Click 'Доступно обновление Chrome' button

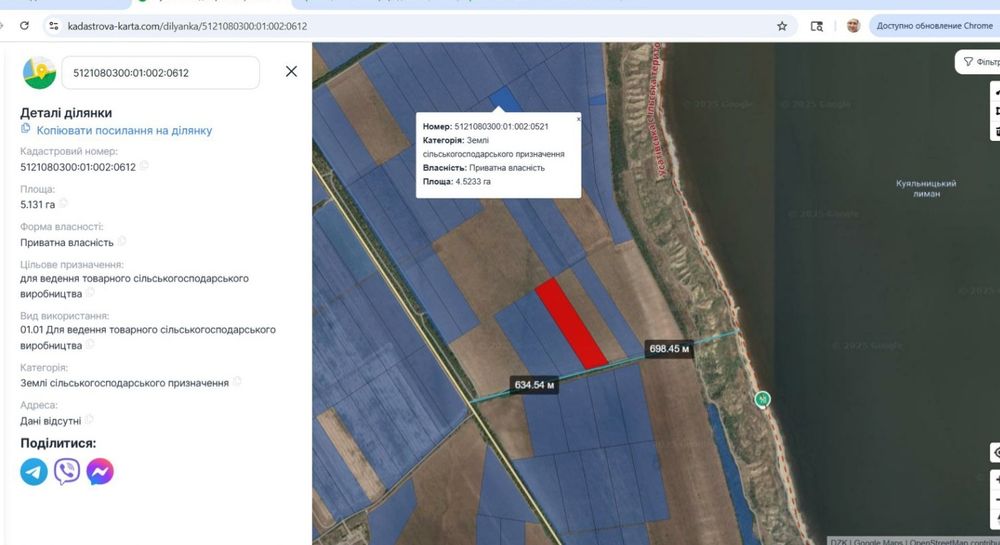click(934, 26)
